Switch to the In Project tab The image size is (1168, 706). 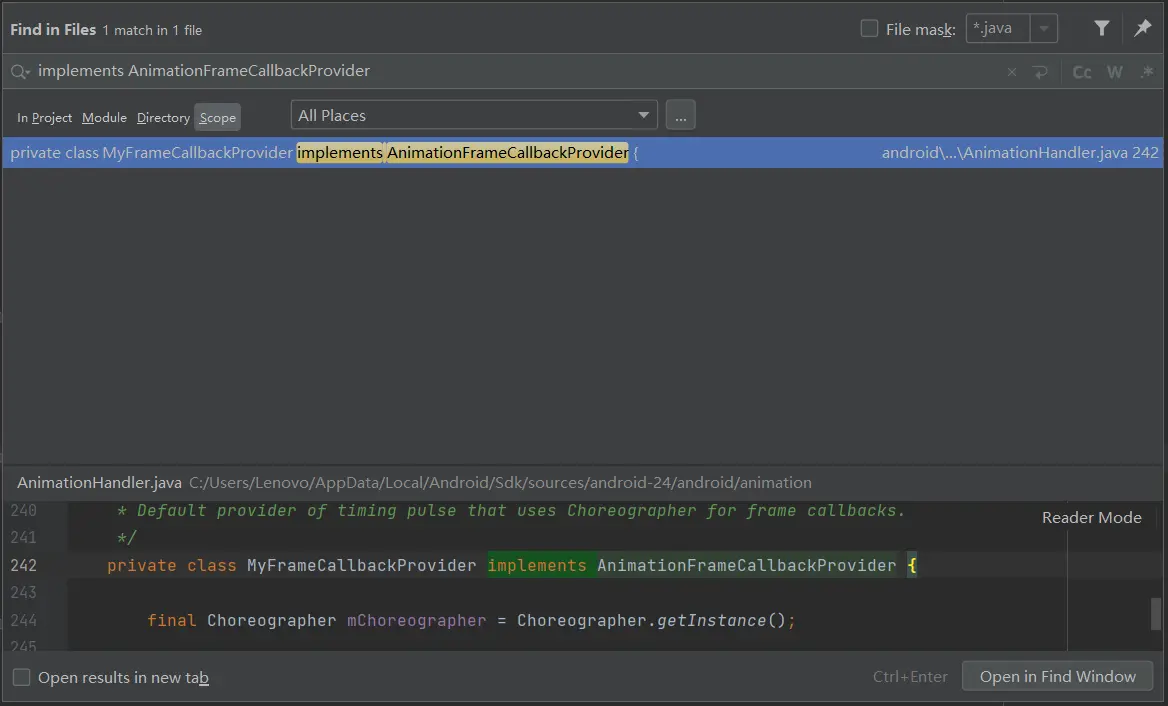(44, 117)
